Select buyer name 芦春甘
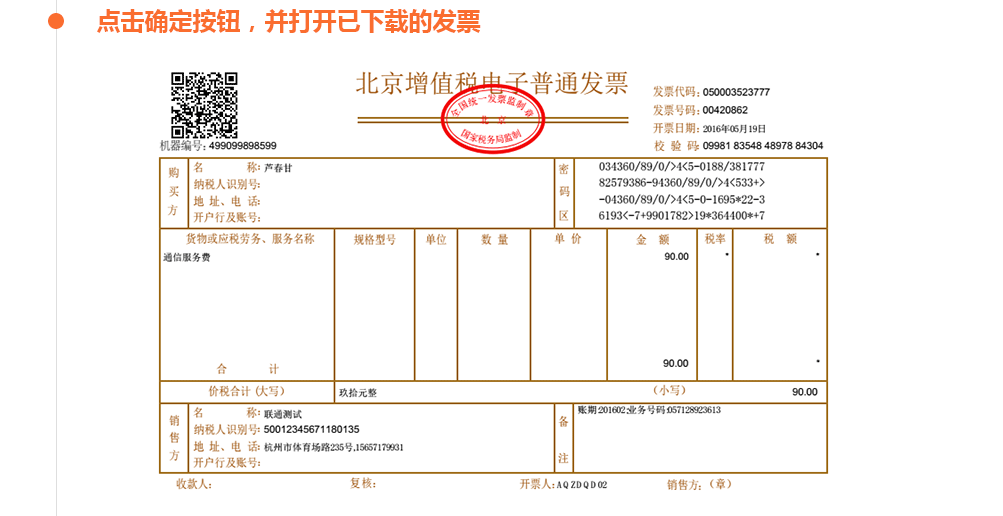 [278, 168]
